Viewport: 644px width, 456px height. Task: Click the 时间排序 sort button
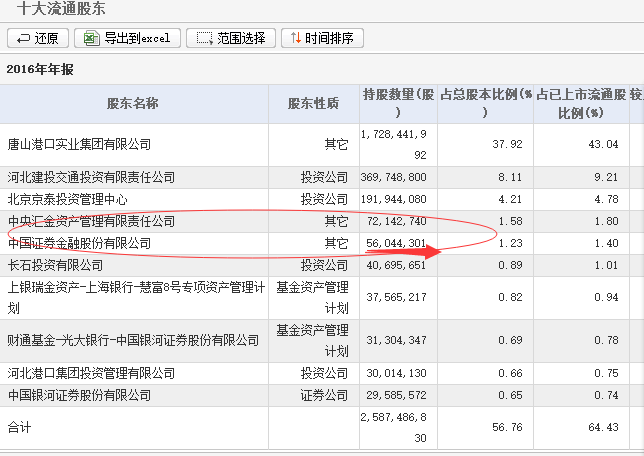tap(322, 38)
